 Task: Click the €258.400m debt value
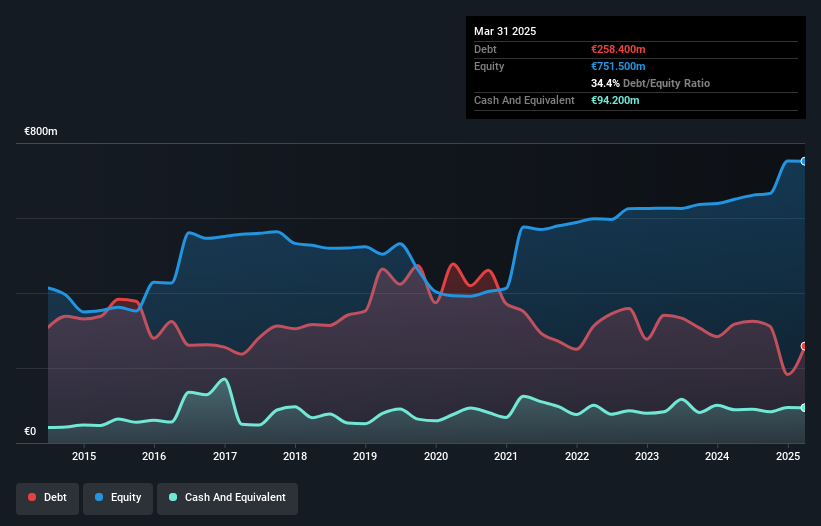pyautogui.click(x=618, y=49)
